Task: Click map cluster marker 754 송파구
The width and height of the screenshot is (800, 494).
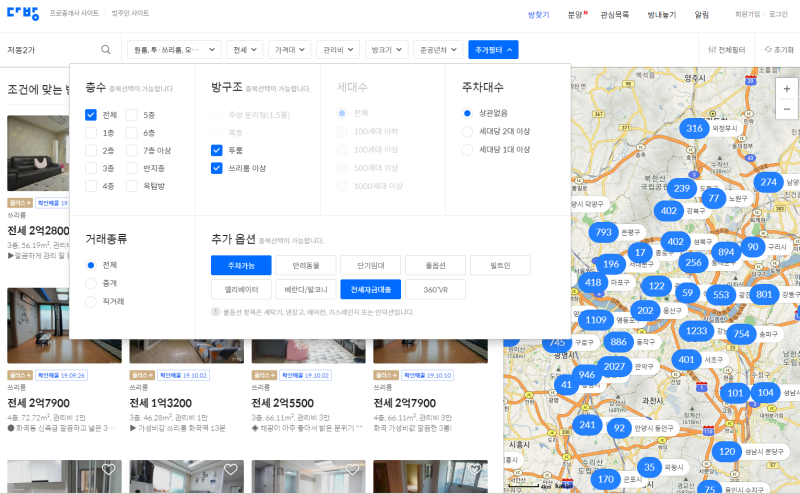Action: (x=741, y=334)
